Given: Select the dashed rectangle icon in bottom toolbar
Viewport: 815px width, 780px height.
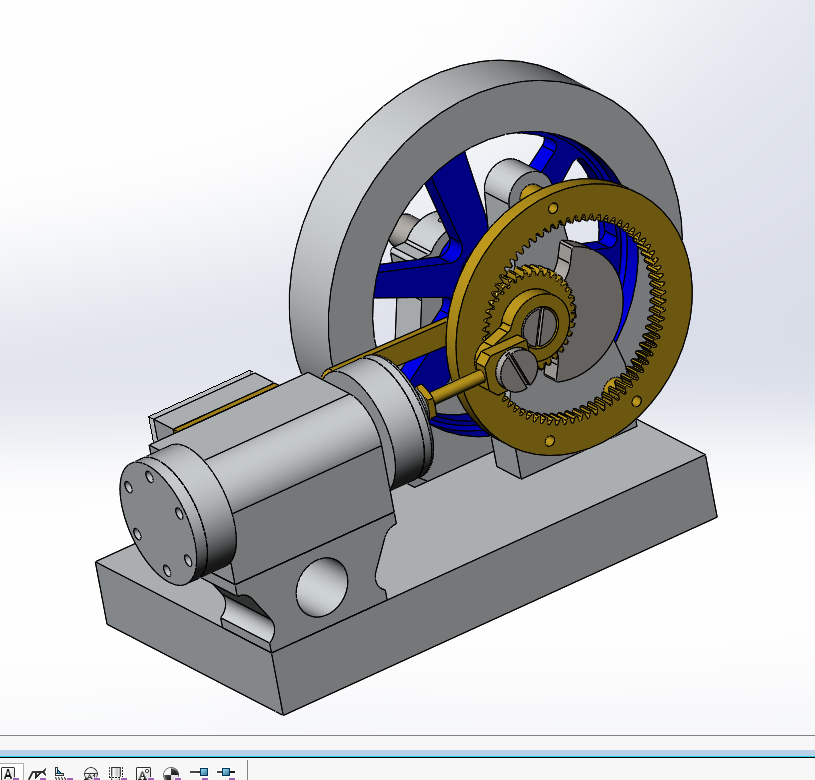Looking at the screenshot, I should (116, 773).
